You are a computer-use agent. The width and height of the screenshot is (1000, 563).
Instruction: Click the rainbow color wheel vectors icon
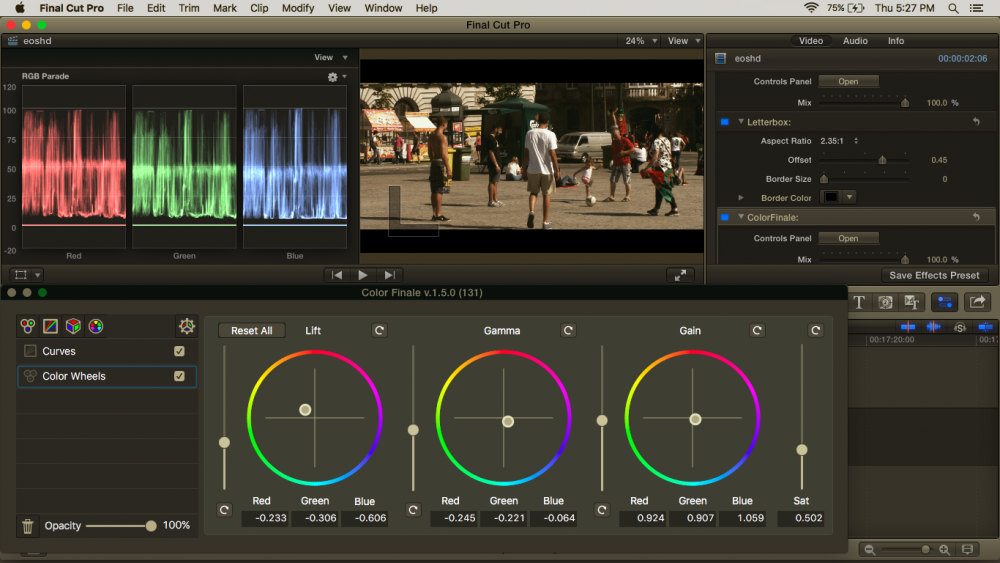[x=96, y=326]
